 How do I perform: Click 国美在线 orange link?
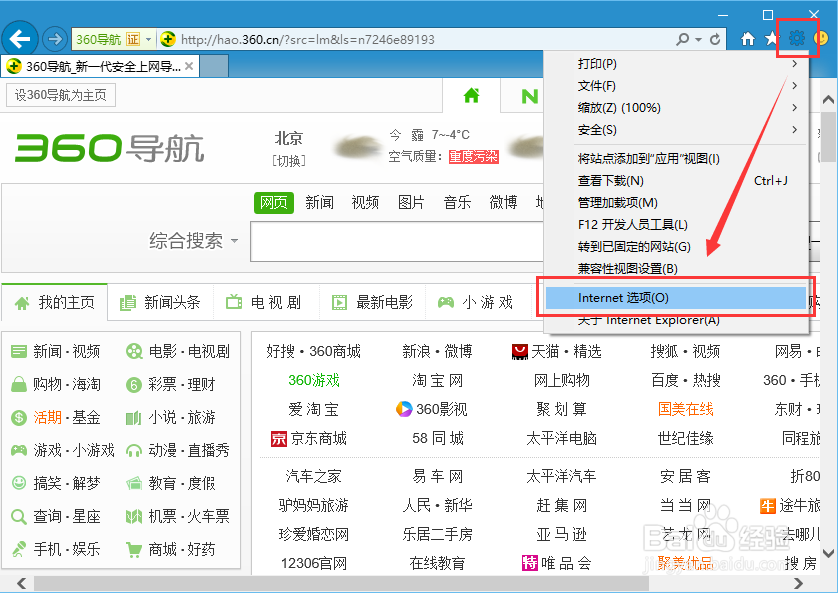(686, 409)
